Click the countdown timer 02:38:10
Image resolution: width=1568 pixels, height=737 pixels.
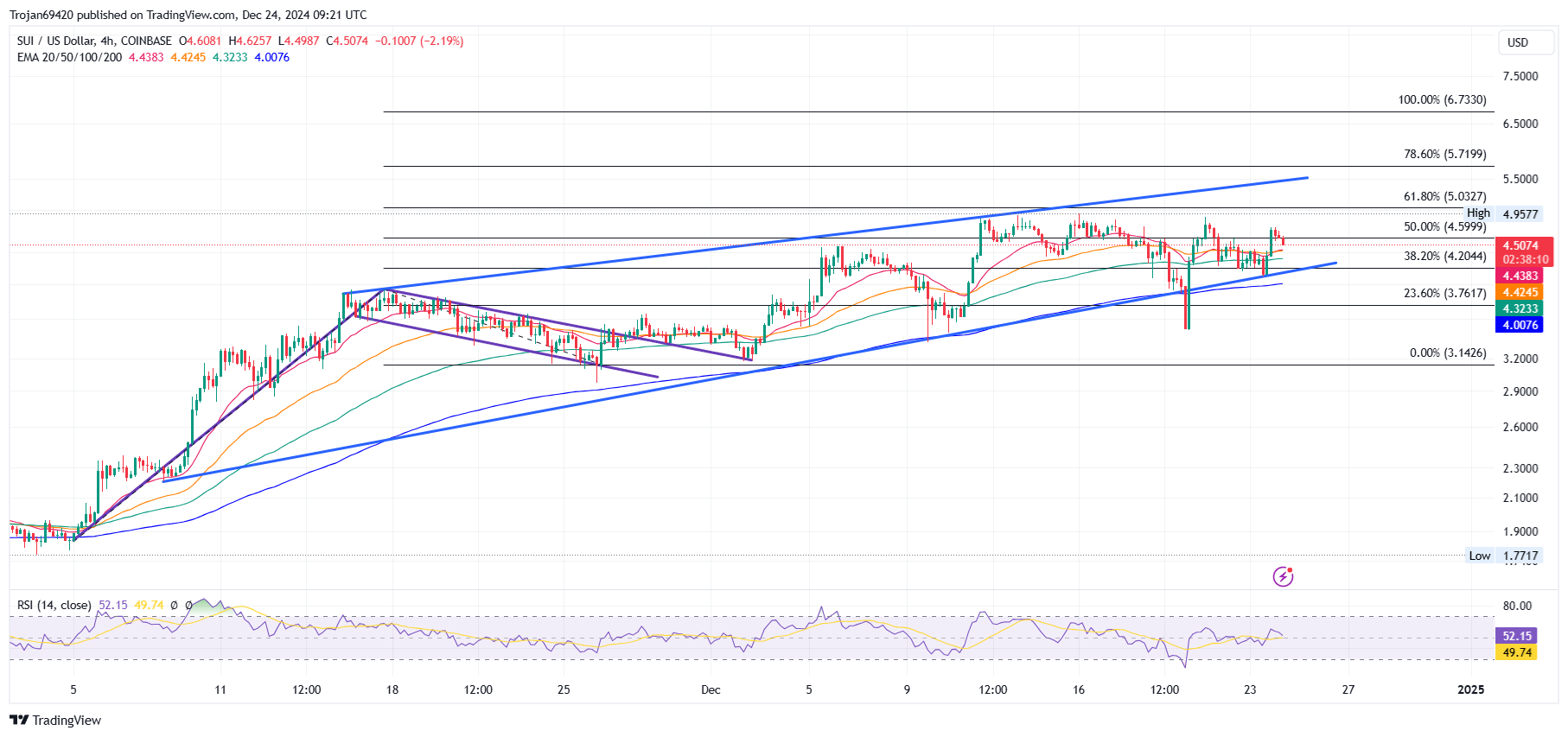[1526, 259]
